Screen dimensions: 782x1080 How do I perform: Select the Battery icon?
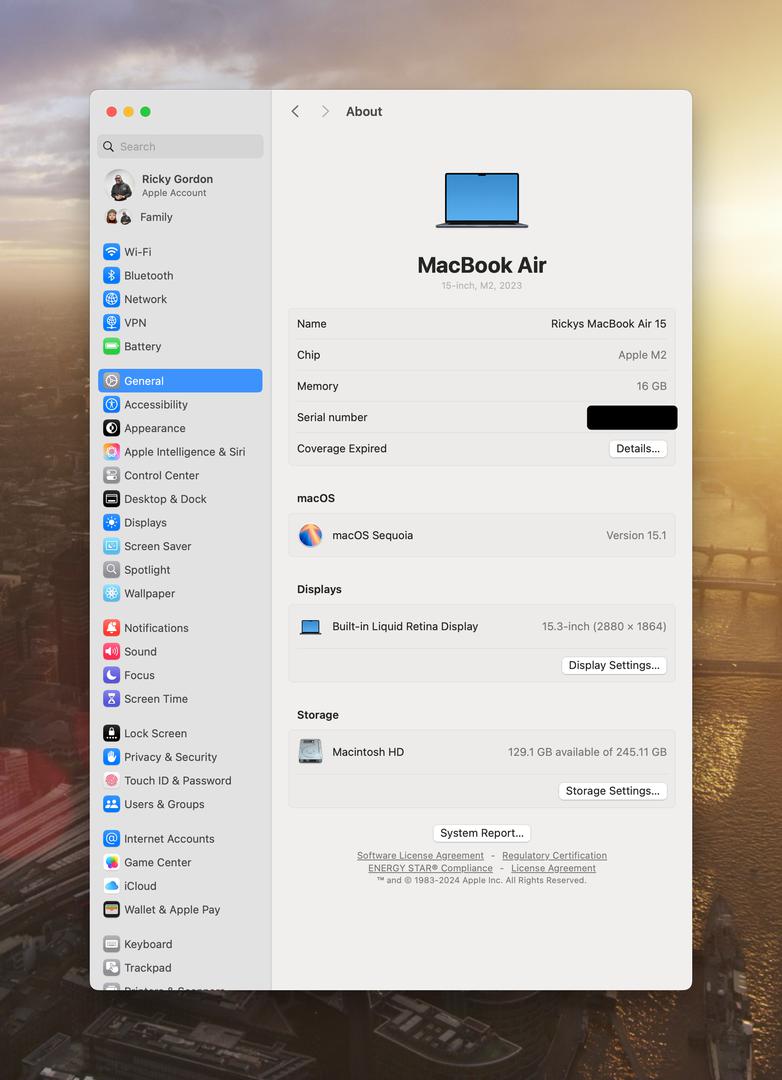pyautogui.click(x=112, y=346)
